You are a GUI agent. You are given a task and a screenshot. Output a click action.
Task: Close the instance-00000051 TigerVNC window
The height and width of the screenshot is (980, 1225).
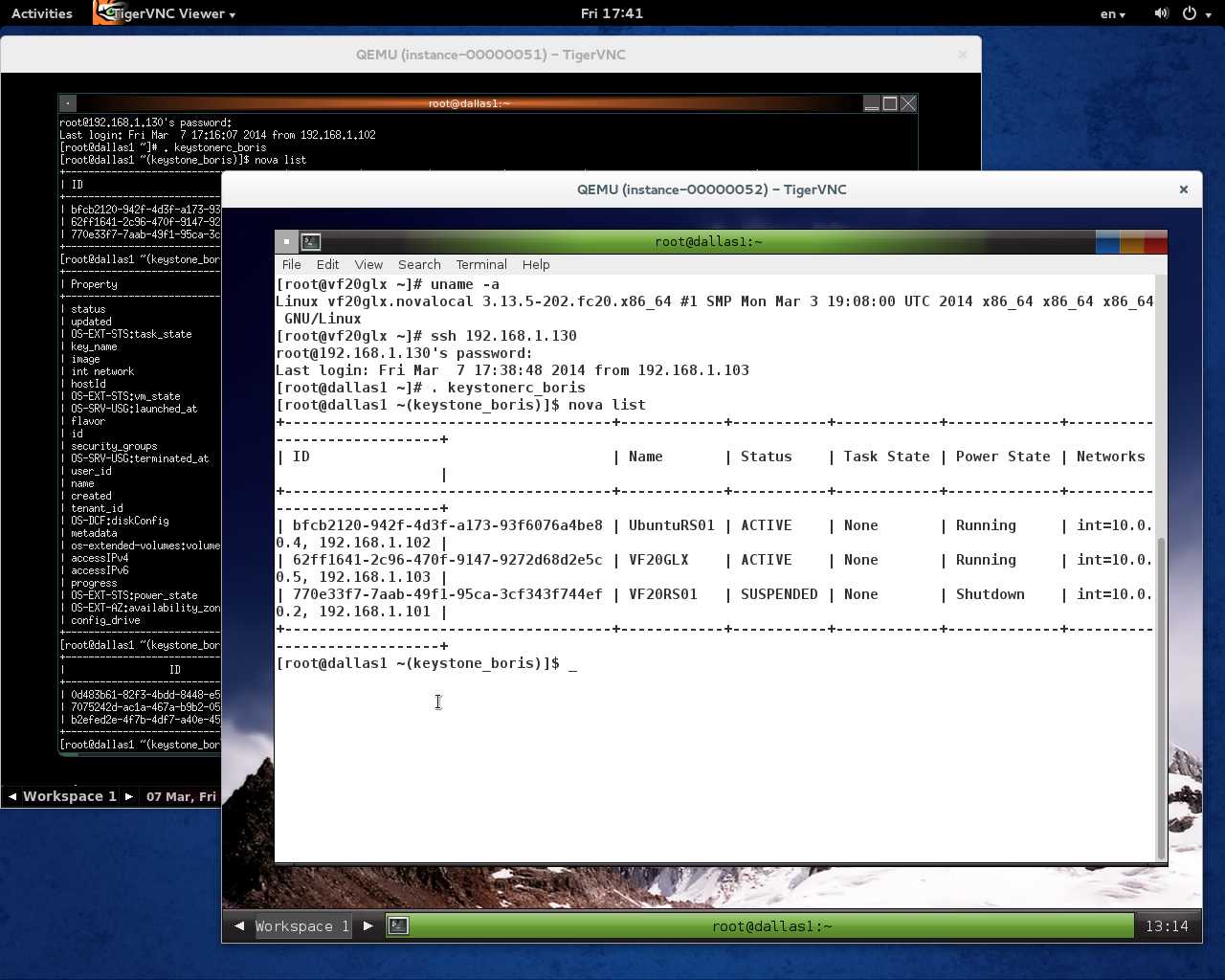963,55
